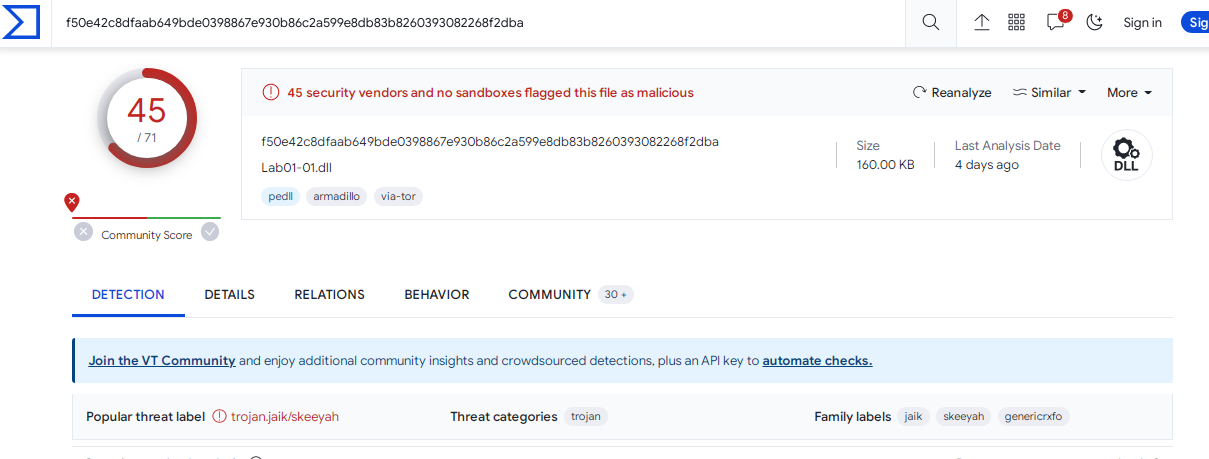The image size is (1209, 459).
Task: Follow the automate checks link
Action: pos(817,361)
